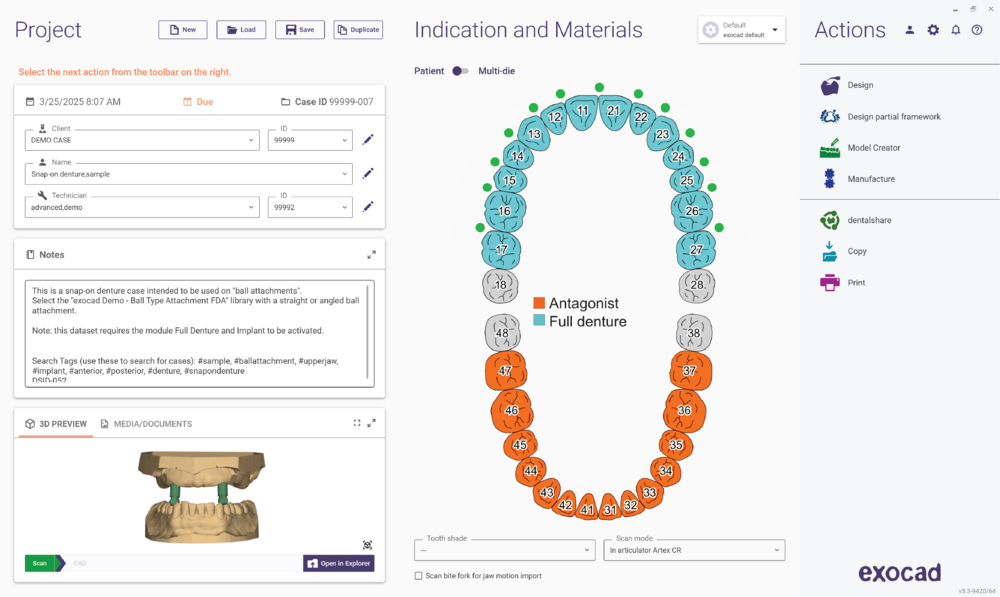Click the orange Antagonist legend swatch
1000x597 pixels.
click(539, 303)
